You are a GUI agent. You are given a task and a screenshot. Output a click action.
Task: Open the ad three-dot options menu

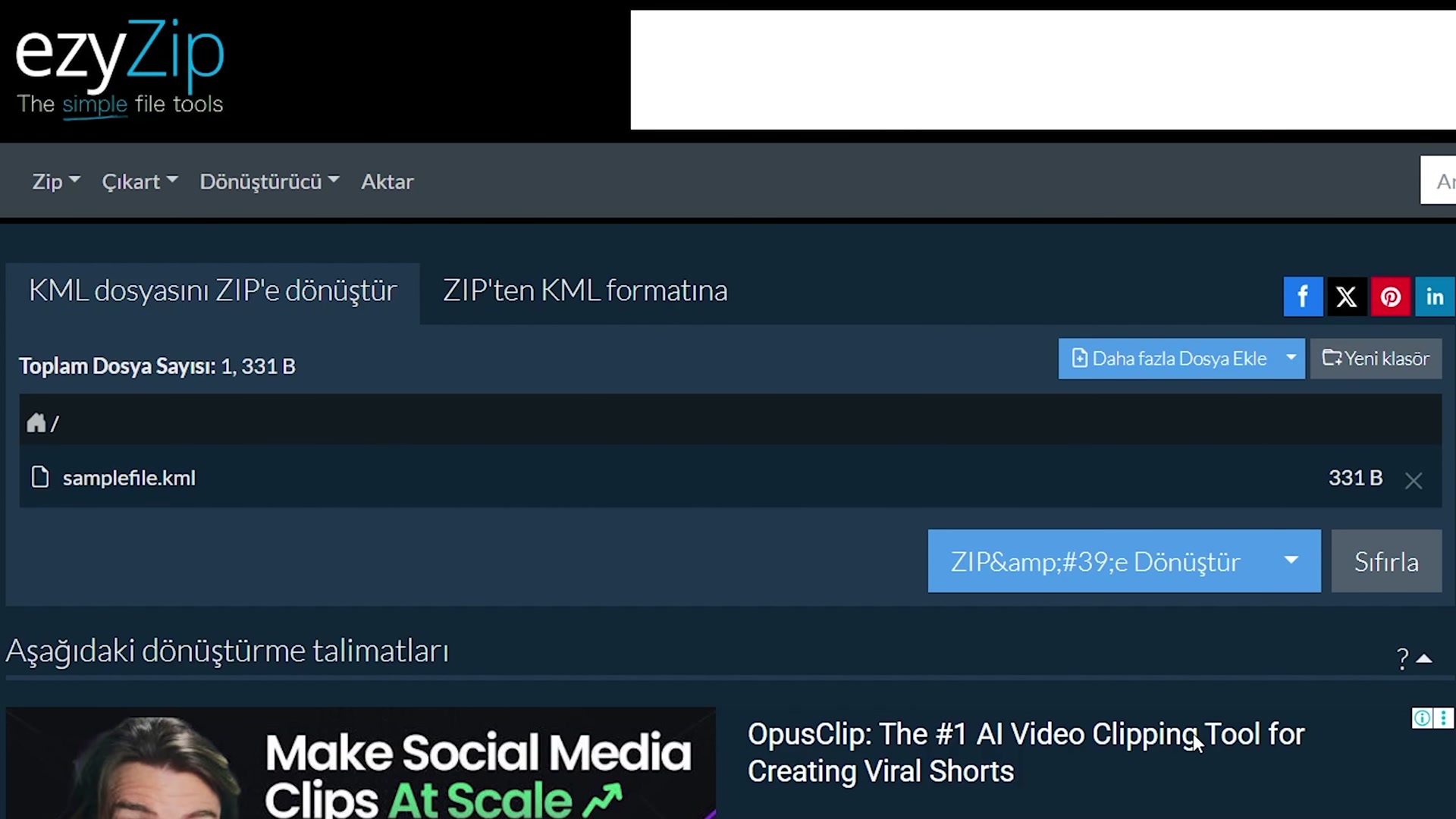click(x=1443, y=718)
